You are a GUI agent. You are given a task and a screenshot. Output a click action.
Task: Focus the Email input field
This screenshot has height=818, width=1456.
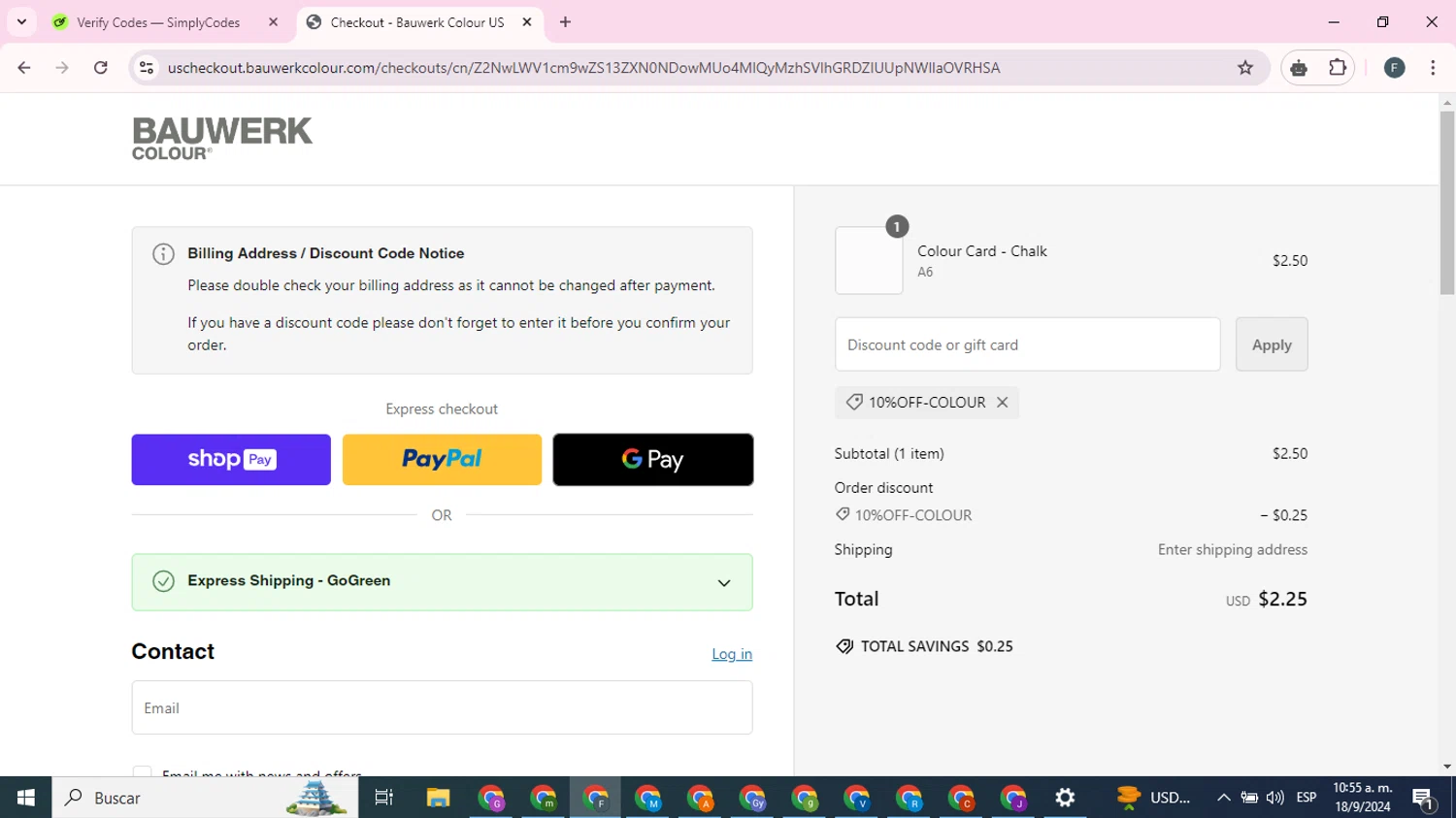point(442,707)
